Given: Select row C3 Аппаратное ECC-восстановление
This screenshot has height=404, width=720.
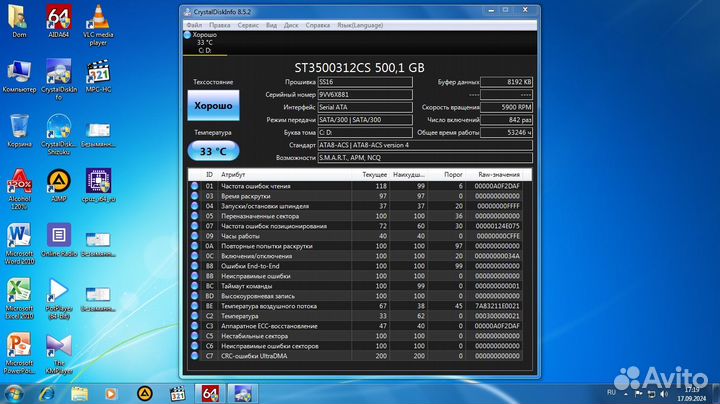Looking at the screenshot, I should (356, 326).
